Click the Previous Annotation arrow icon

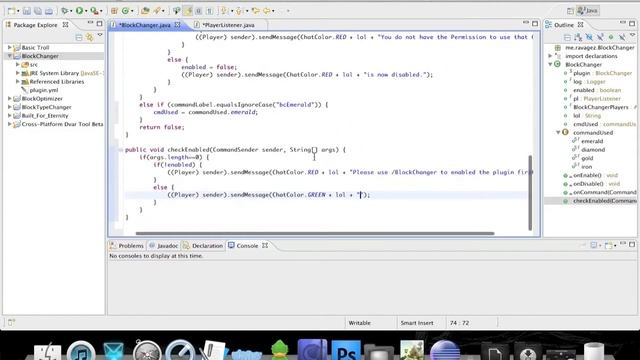click(x=239, y=11)
